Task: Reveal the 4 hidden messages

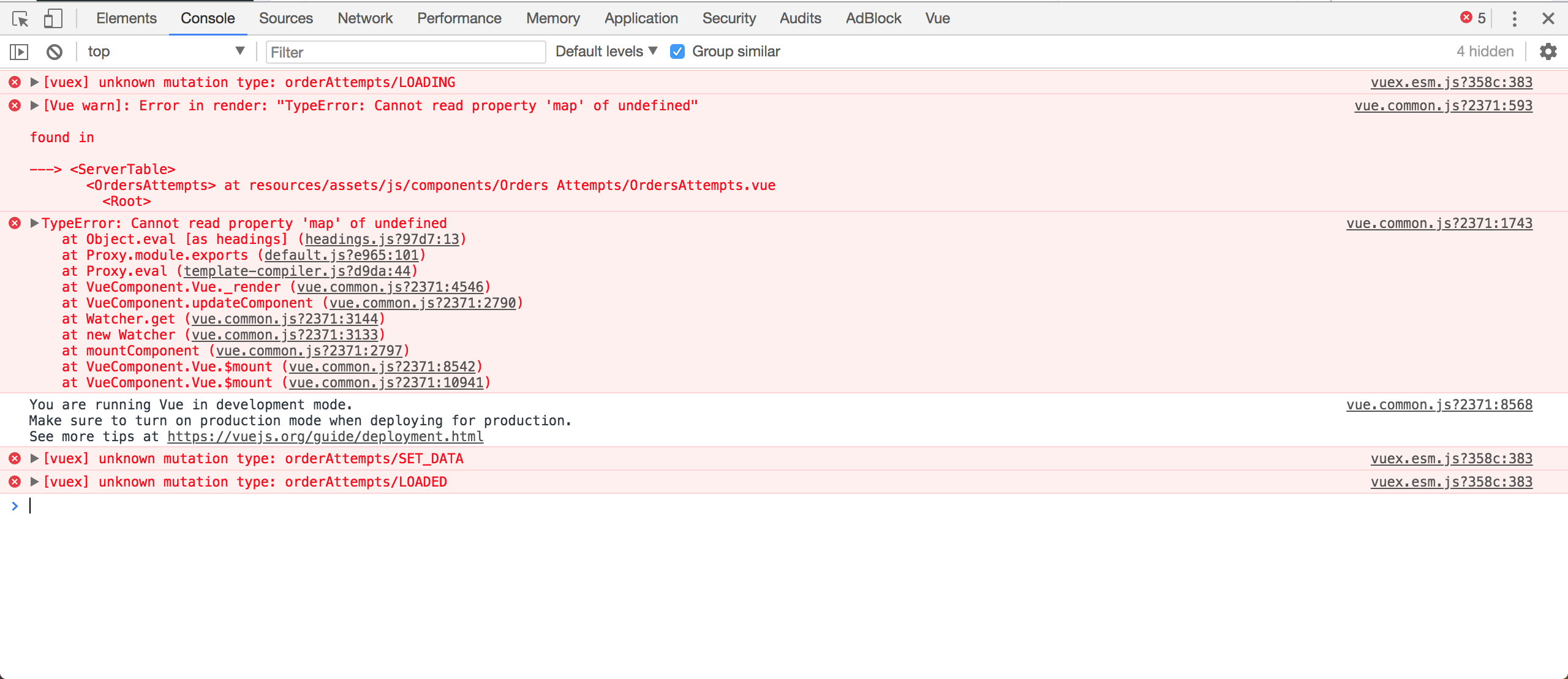Action: click(x=1485, y=51)
